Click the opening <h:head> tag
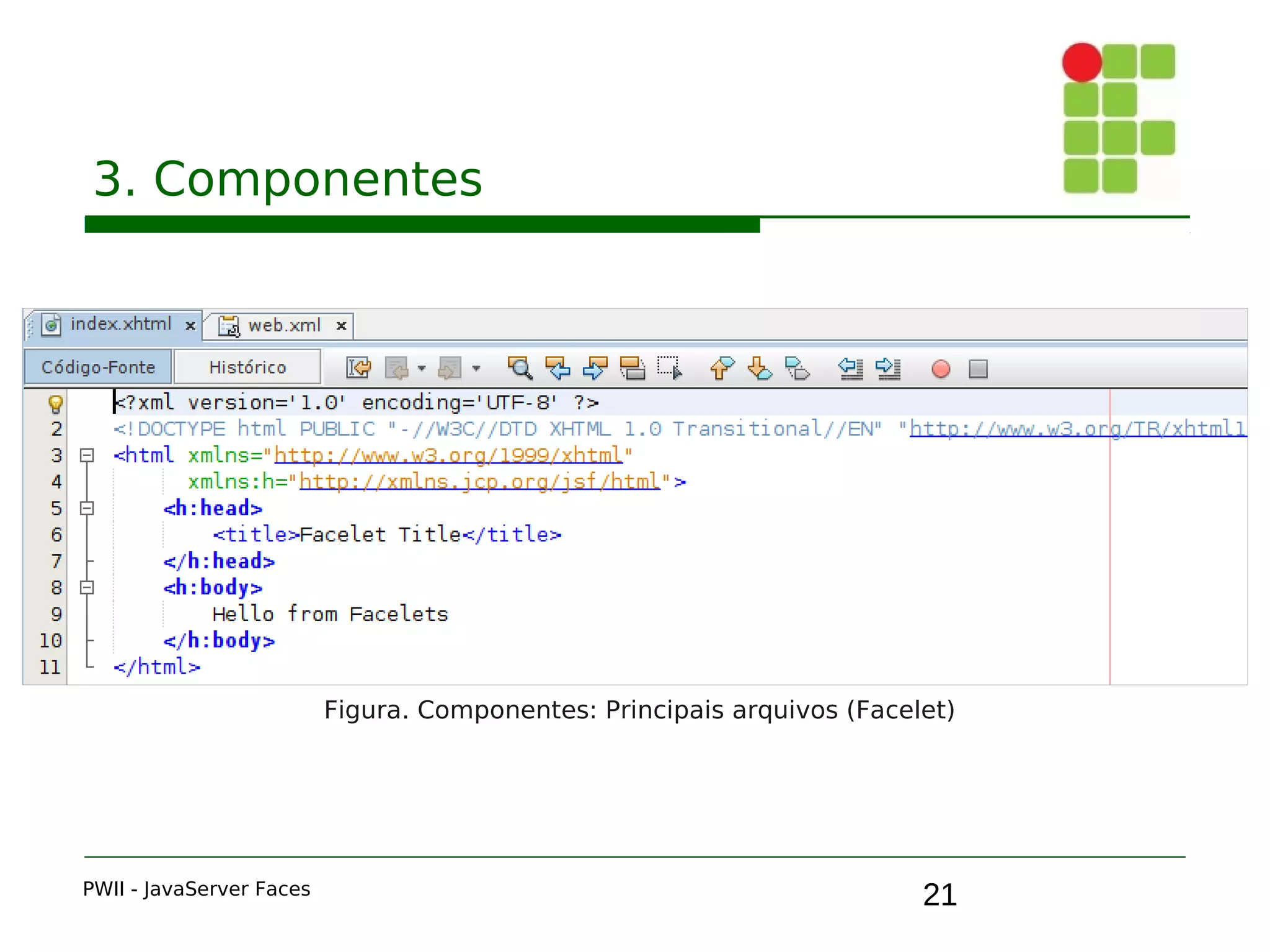This screenshot has width=1270, height=952. (x=213, y=508)
